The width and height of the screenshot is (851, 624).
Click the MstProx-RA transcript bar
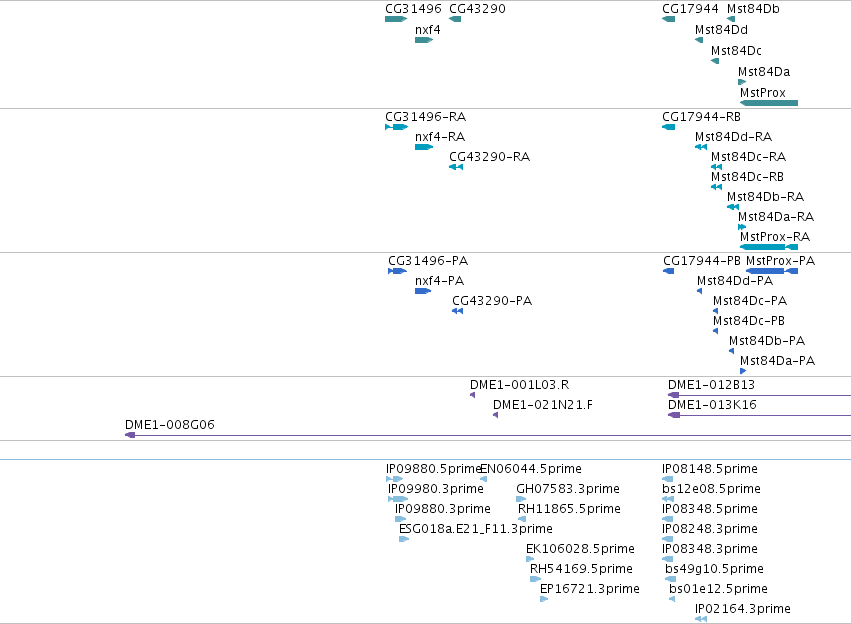pos(769,247)
